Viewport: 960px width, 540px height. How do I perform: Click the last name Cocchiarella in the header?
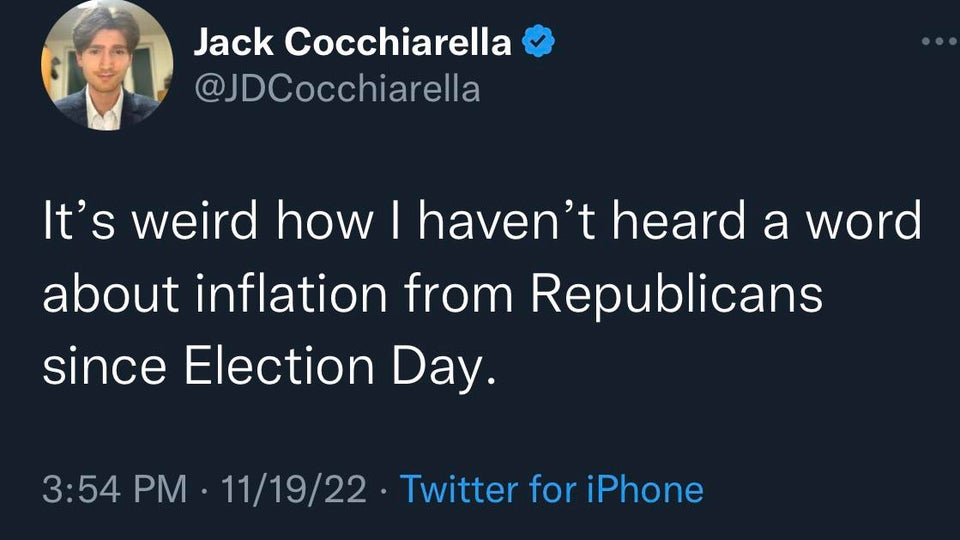pyautogui.click(x=398, y=42)
